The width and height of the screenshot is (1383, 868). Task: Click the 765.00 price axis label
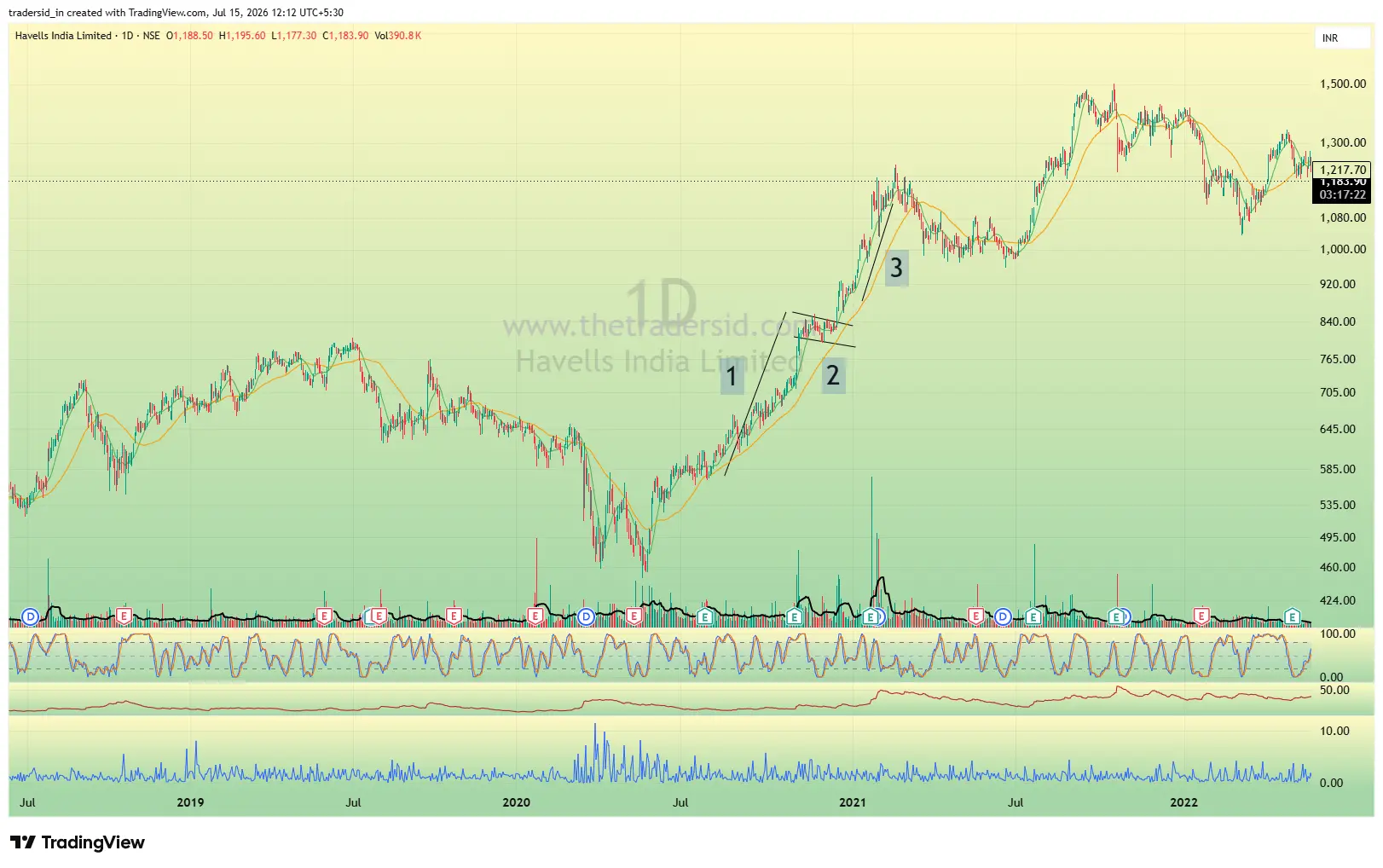(x=1338, y=359)
